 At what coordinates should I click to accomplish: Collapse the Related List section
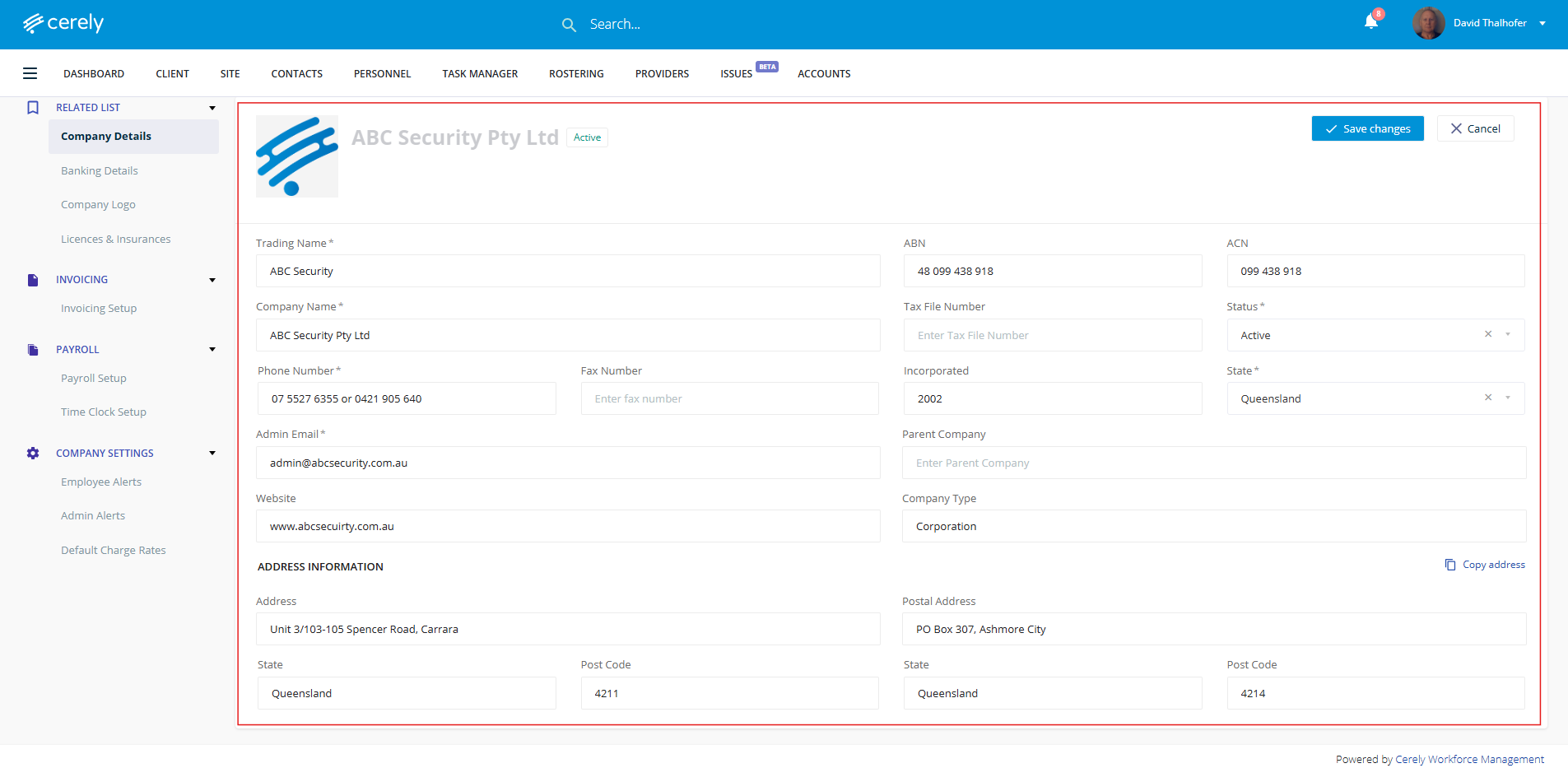pyautogui.click(x=212, y=108)
